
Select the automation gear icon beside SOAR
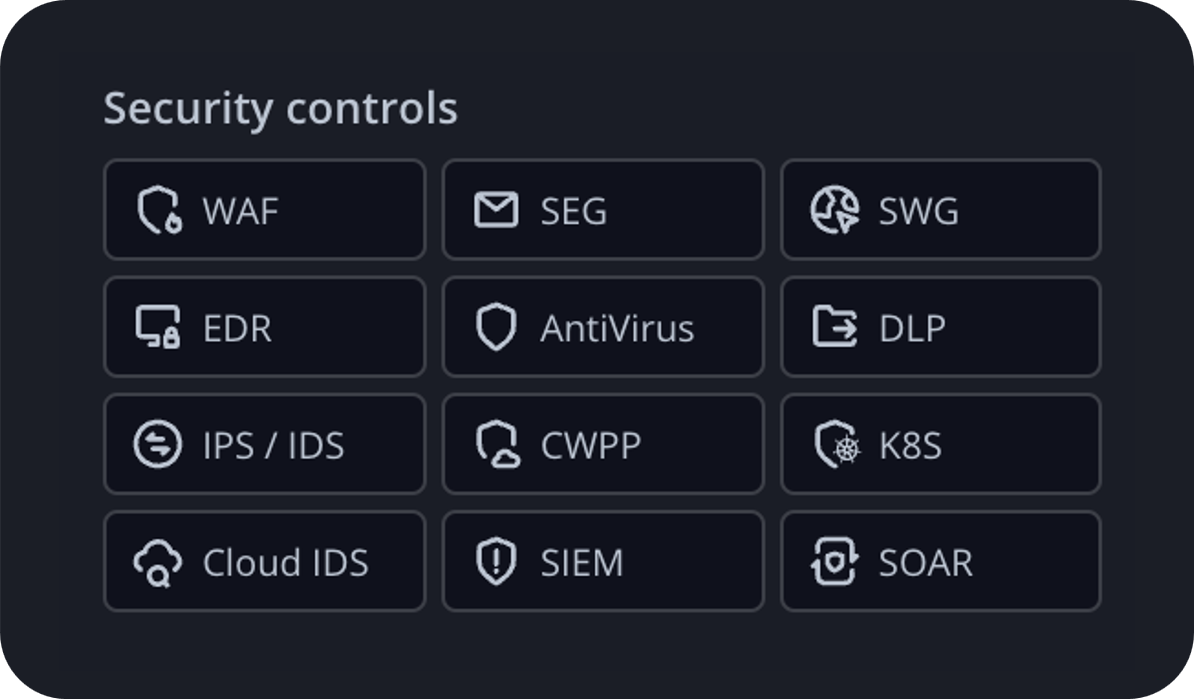[833, 561]
